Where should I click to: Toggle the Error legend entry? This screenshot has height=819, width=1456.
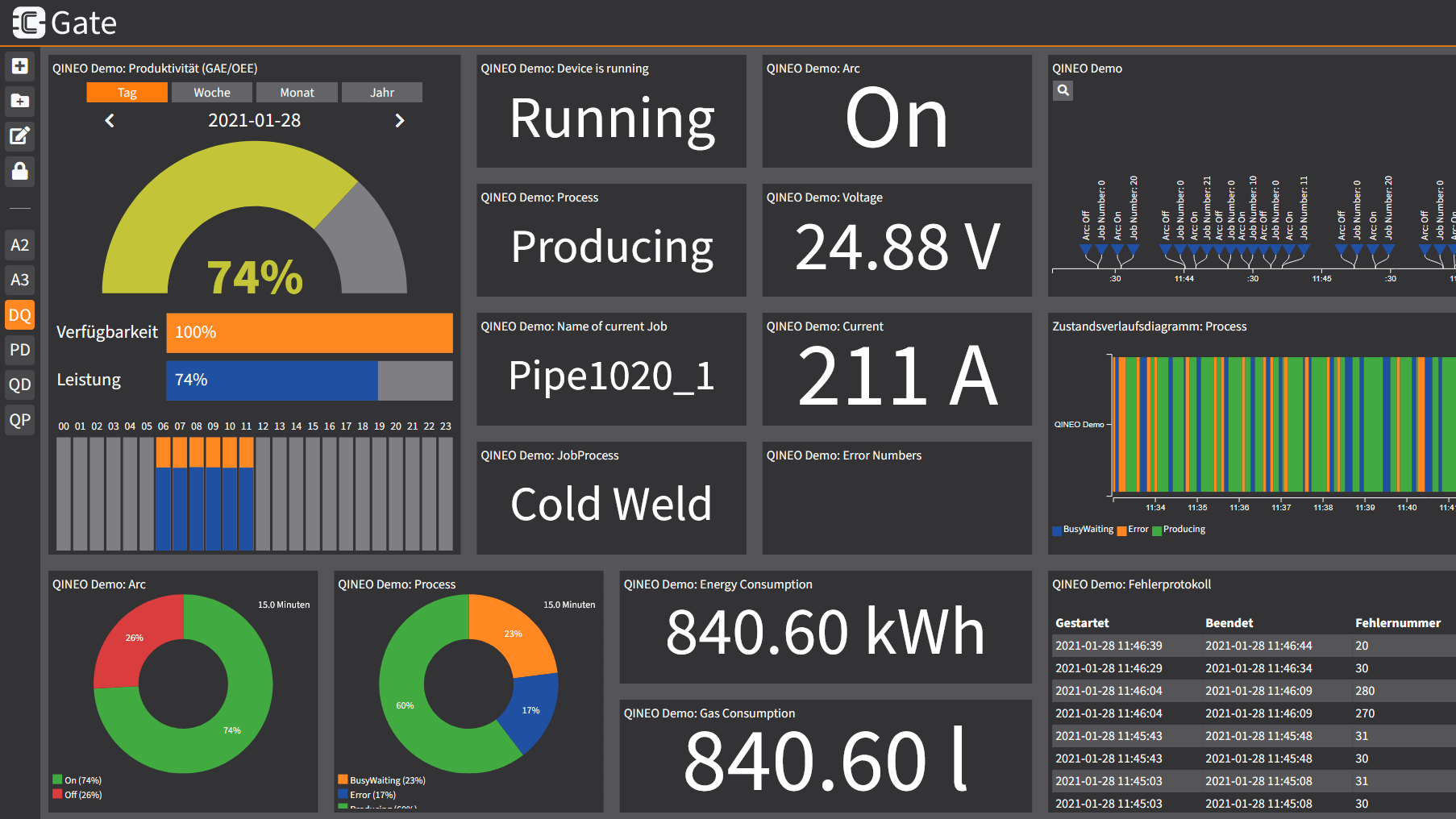(1133, 530)
